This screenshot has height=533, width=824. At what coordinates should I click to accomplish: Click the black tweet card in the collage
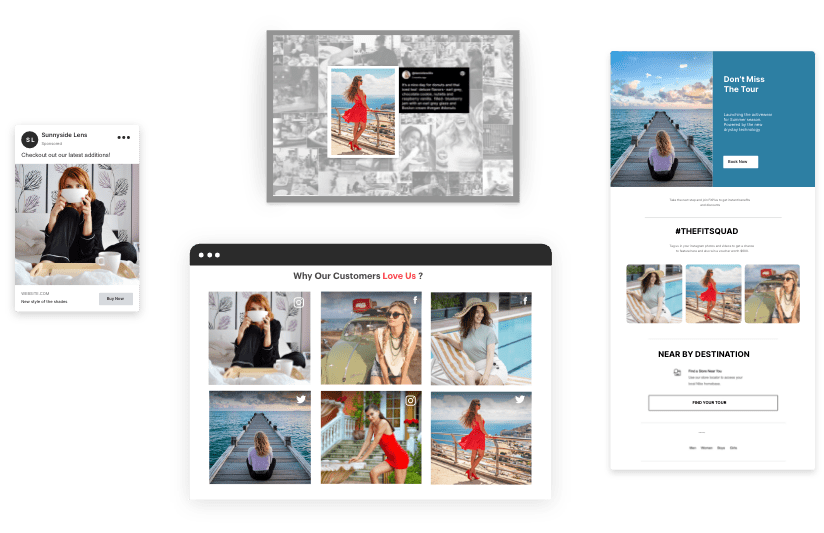(x=434, y=90)
